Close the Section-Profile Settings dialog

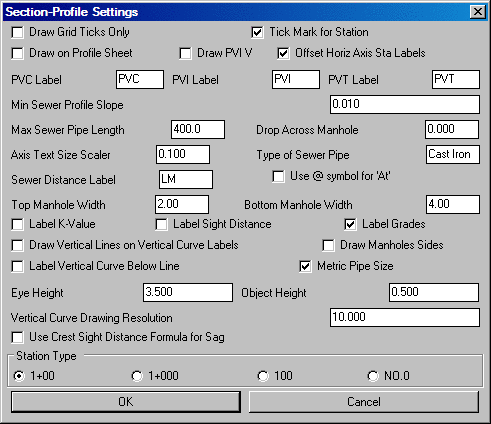point(478,12)
